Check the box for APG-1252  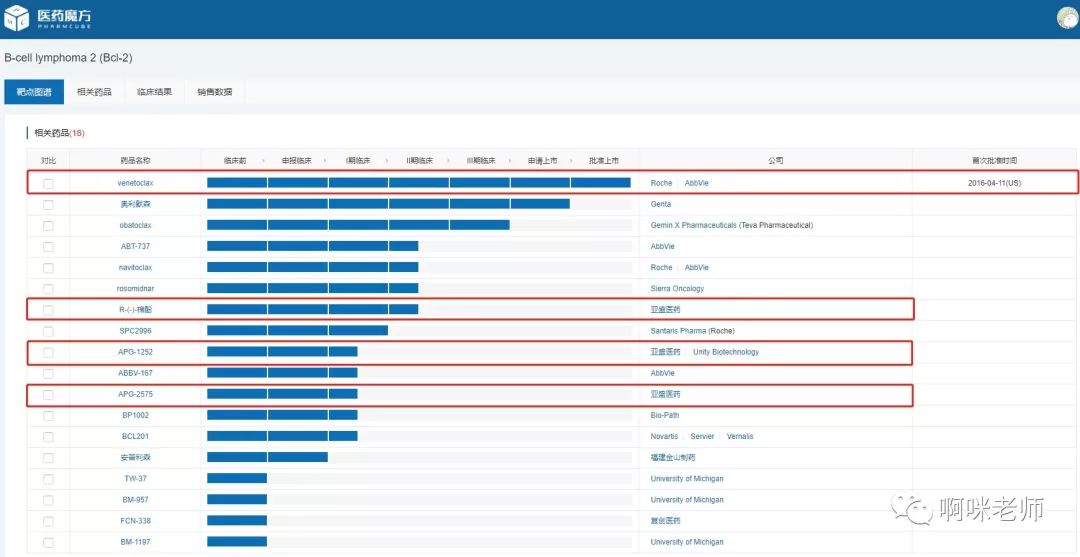[x=48, y=353]
